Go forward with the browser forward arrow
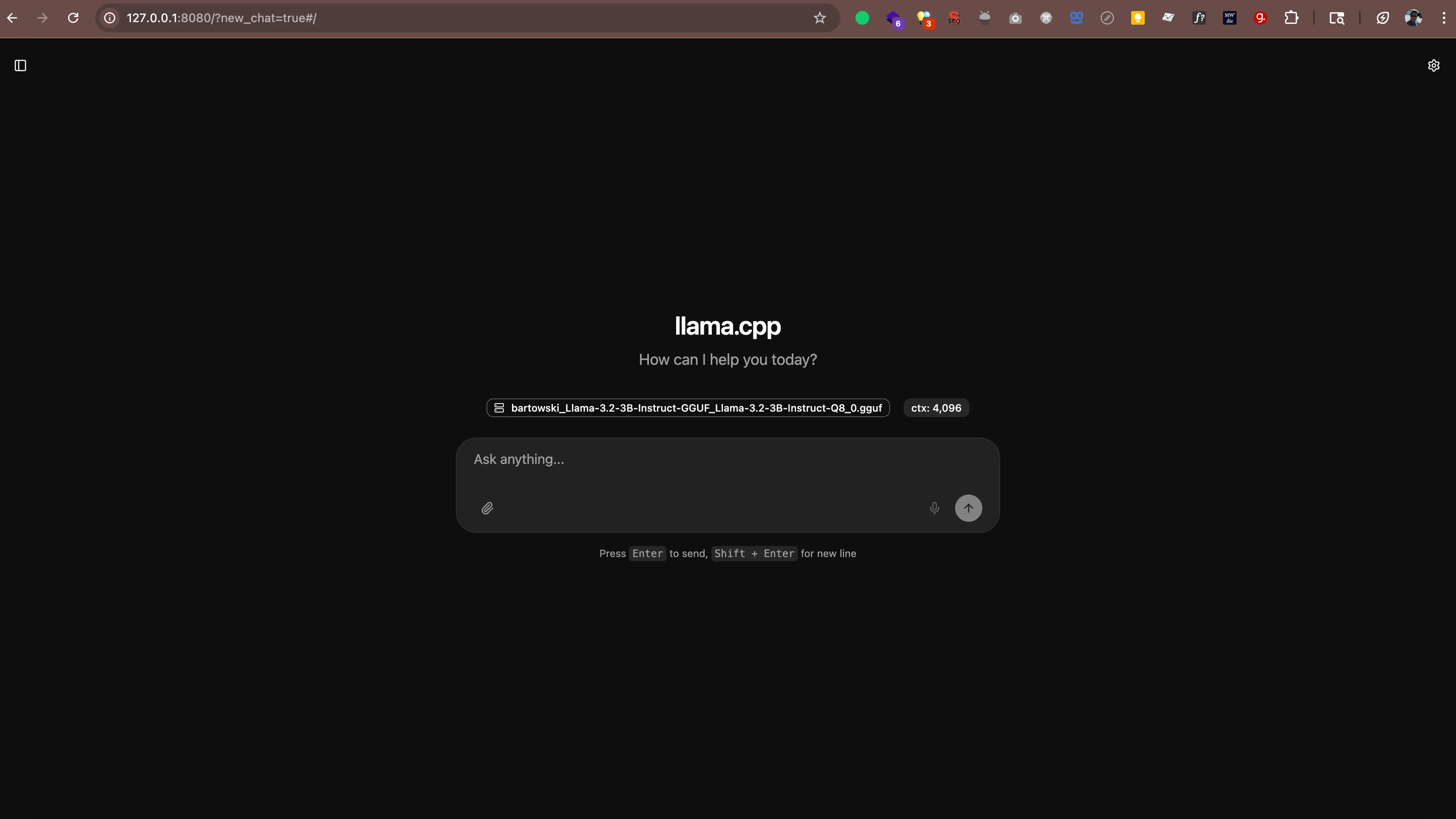 43,18
